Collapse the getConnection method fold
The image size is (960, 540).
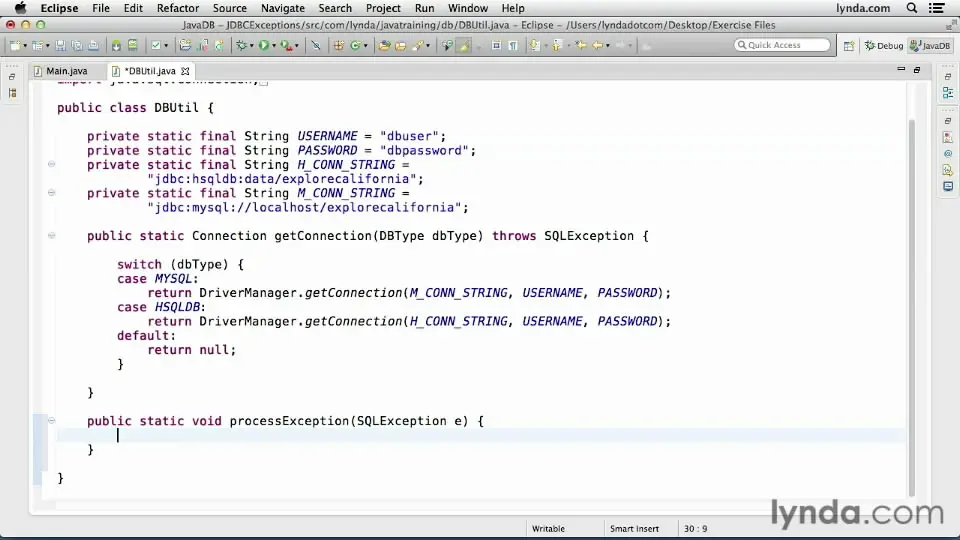coord(51,235)
